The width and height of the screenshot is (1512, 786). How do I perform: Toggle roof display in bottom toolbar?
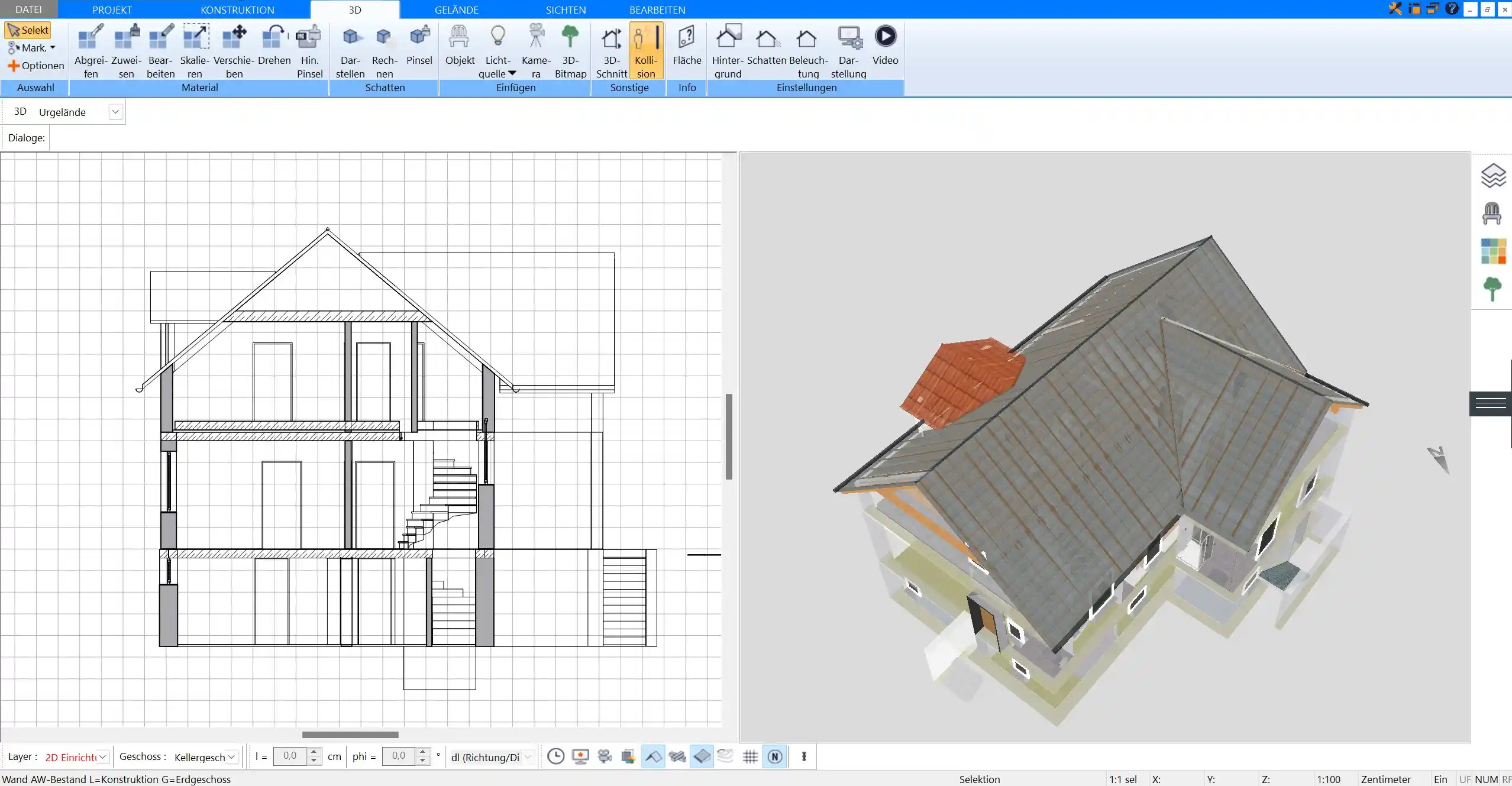[x=653, y=756]
